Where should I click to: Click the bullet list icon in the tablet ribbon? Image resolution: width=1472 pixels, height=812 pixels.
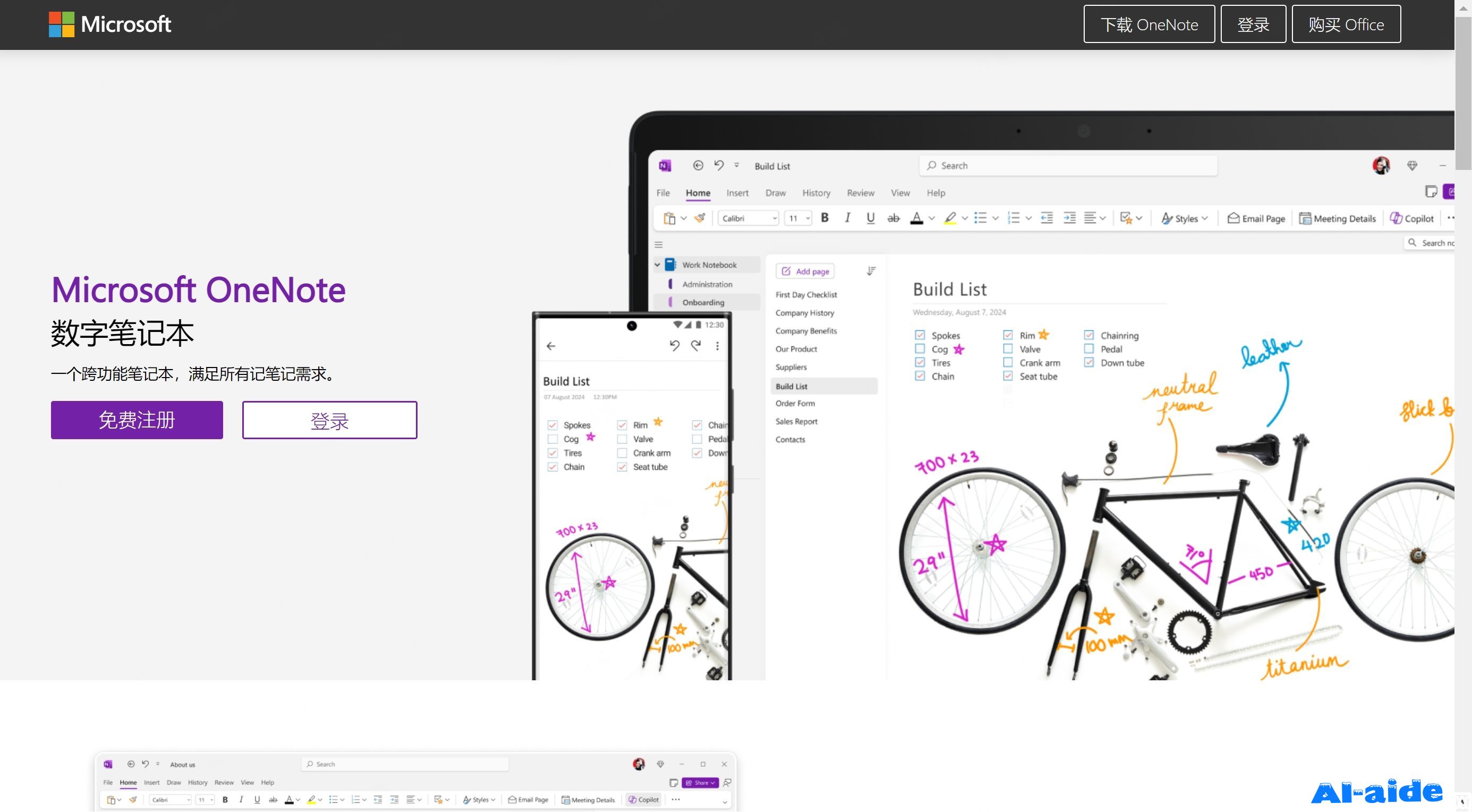click(981, 218)
